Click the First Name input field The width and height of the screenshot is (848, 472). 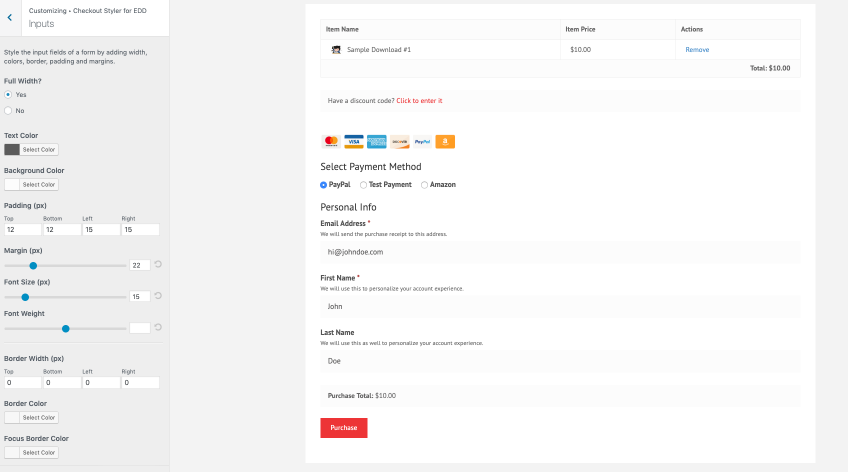coord(560,307)
